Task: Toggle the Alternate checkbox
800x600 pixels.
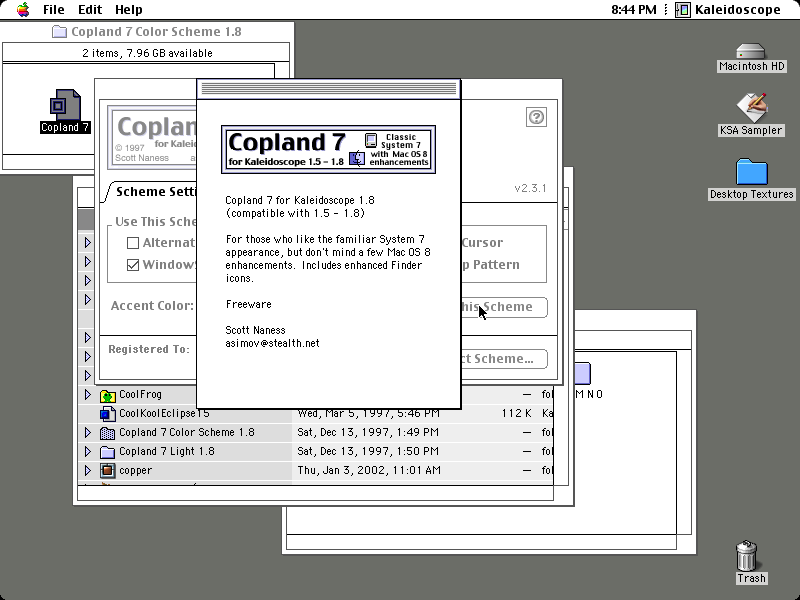Action: coord(133,243)
